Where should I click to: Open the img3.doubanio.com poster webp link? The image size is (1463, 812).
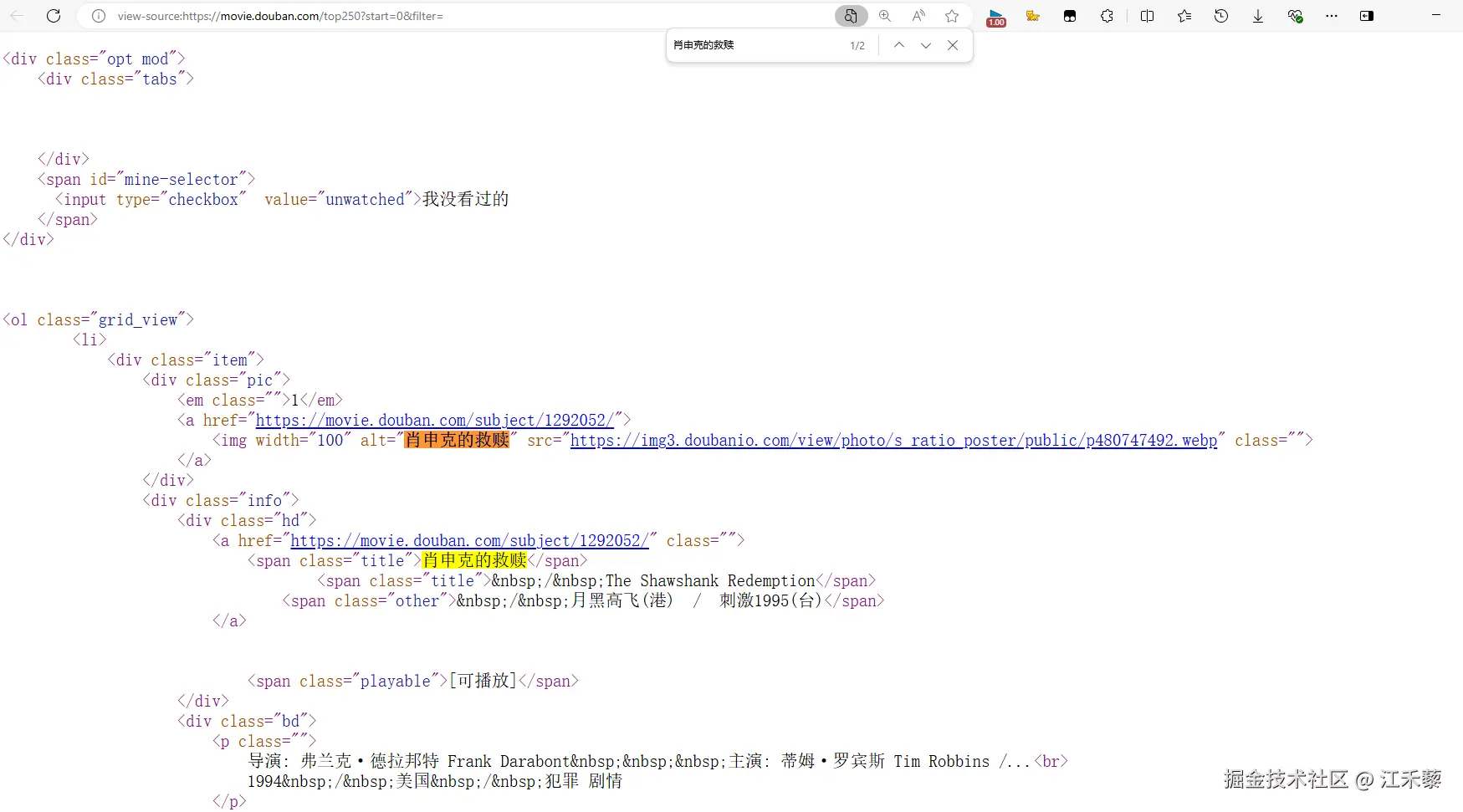pos(893,440)
